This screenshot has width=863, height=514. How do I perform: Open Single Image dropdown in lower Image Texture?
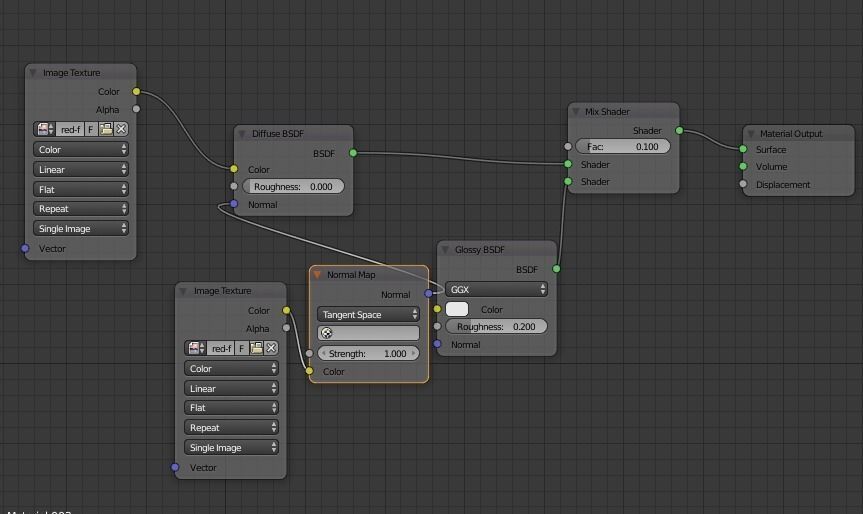(231, 447)
